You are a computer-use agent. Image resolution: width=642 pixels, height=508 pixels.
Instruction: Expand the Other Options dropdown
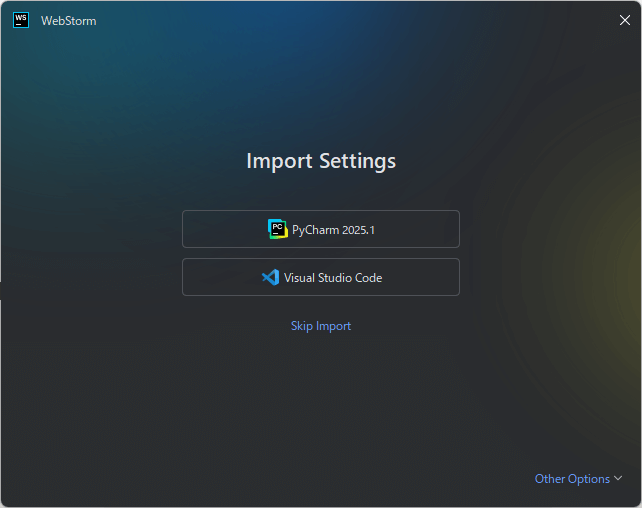(578, 479)
